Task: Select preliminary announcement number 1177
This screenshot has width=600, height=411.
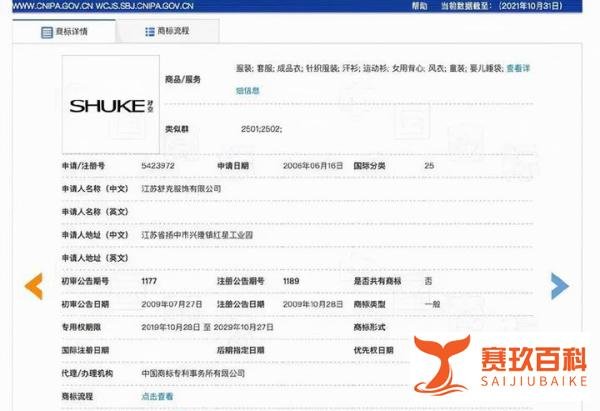Action: coord(149,281)
